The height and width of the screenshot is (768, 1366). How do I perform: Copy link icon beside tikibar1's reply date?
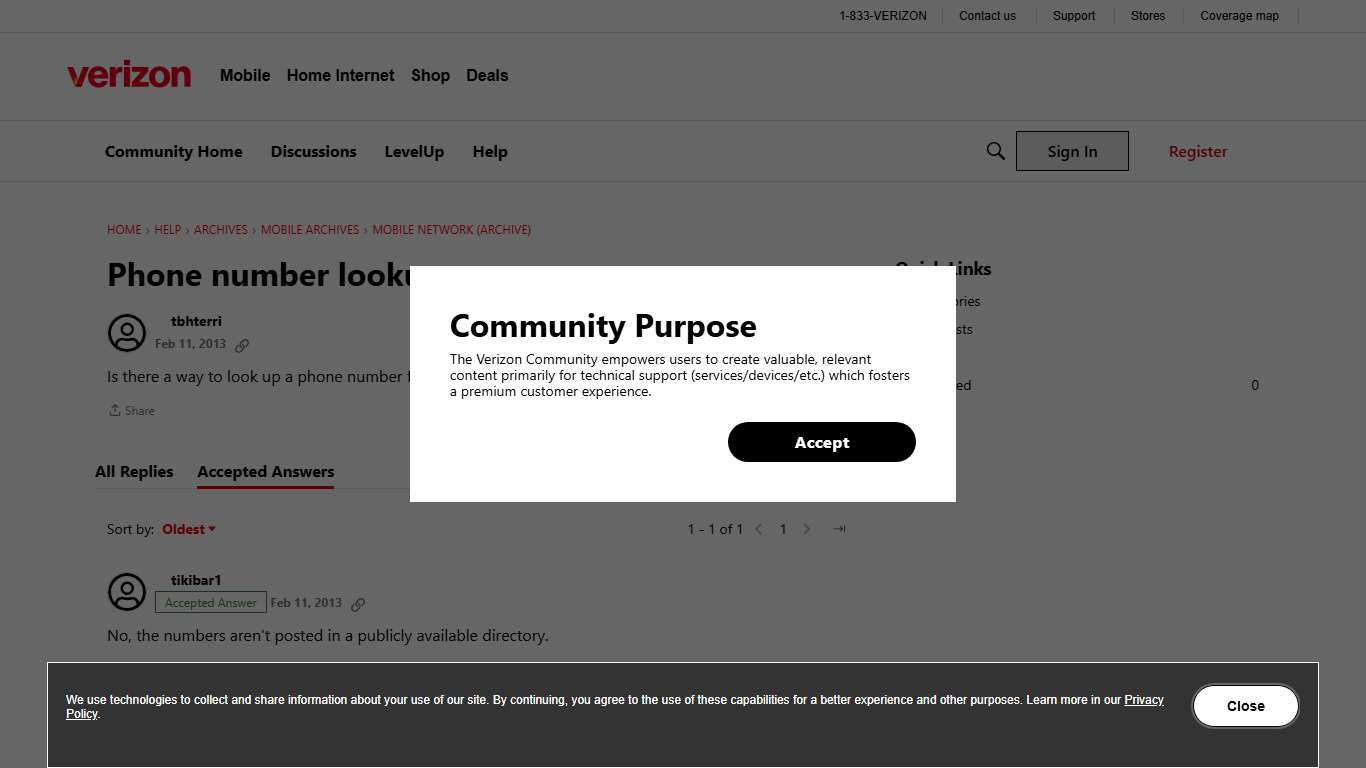pos(359,603)
